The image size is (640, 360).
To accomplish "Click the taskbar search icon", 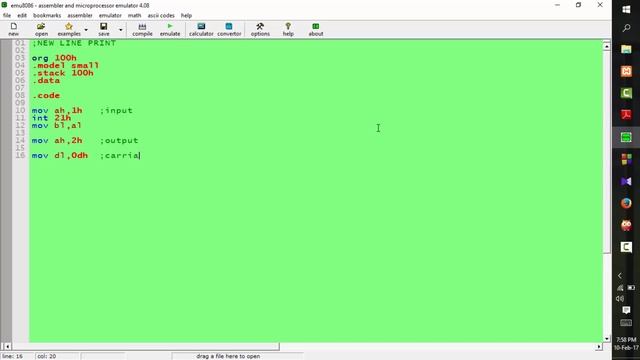I will click(626, 28).
